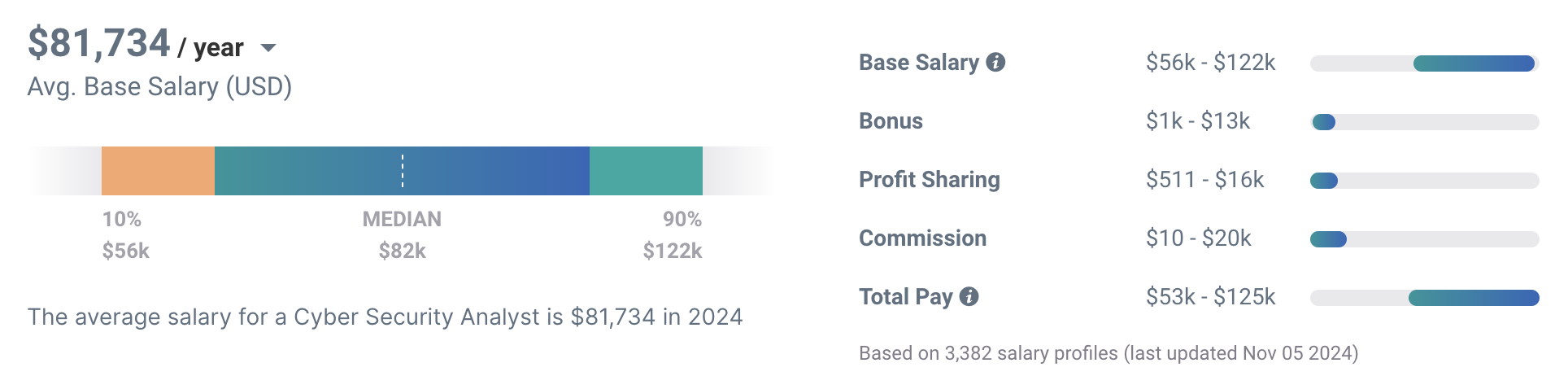This screenshot has height=376, width=1568.
Task: Click the Commission label
Action: [922, 238]
